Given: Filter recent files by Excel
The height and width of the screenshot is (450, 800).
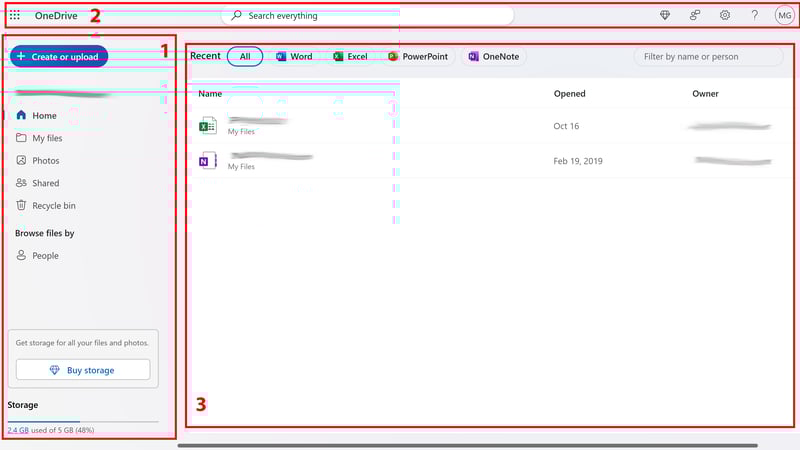Looking at the screenshot, I should pyautogui.click(x=351, y=57).
